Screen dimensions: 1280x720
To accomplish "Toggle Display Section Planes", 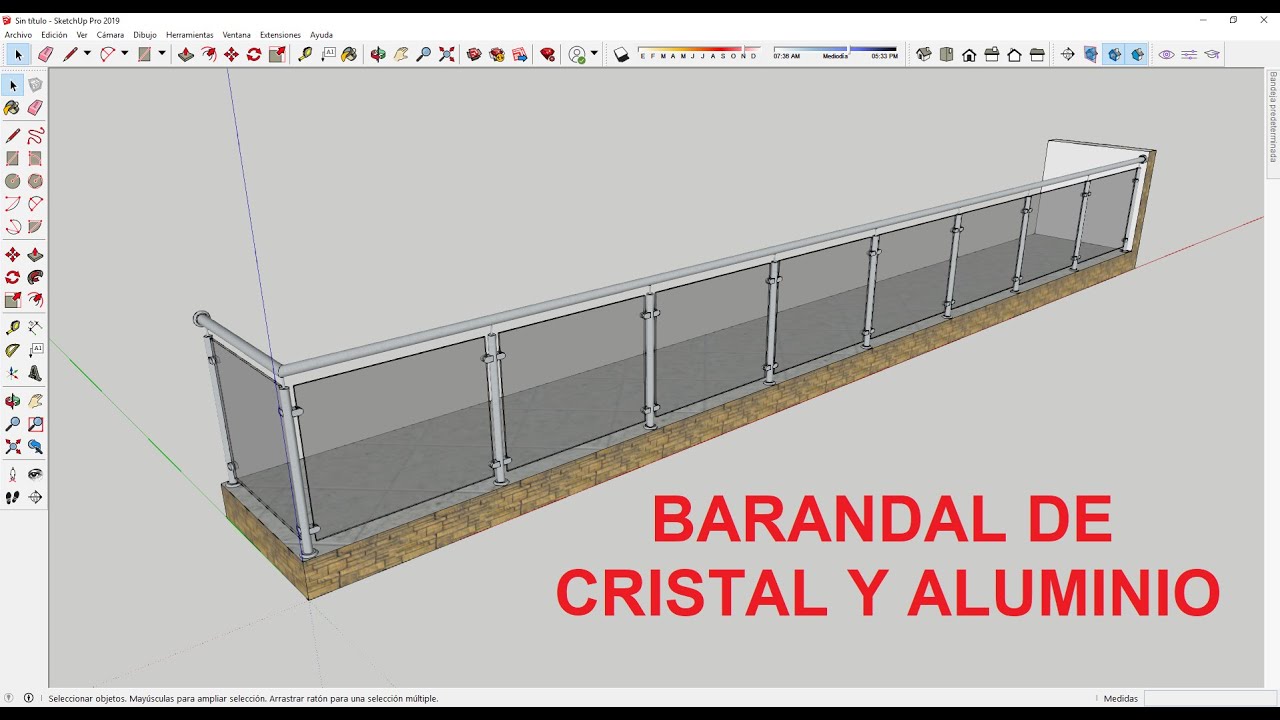I will point(1091,54).
